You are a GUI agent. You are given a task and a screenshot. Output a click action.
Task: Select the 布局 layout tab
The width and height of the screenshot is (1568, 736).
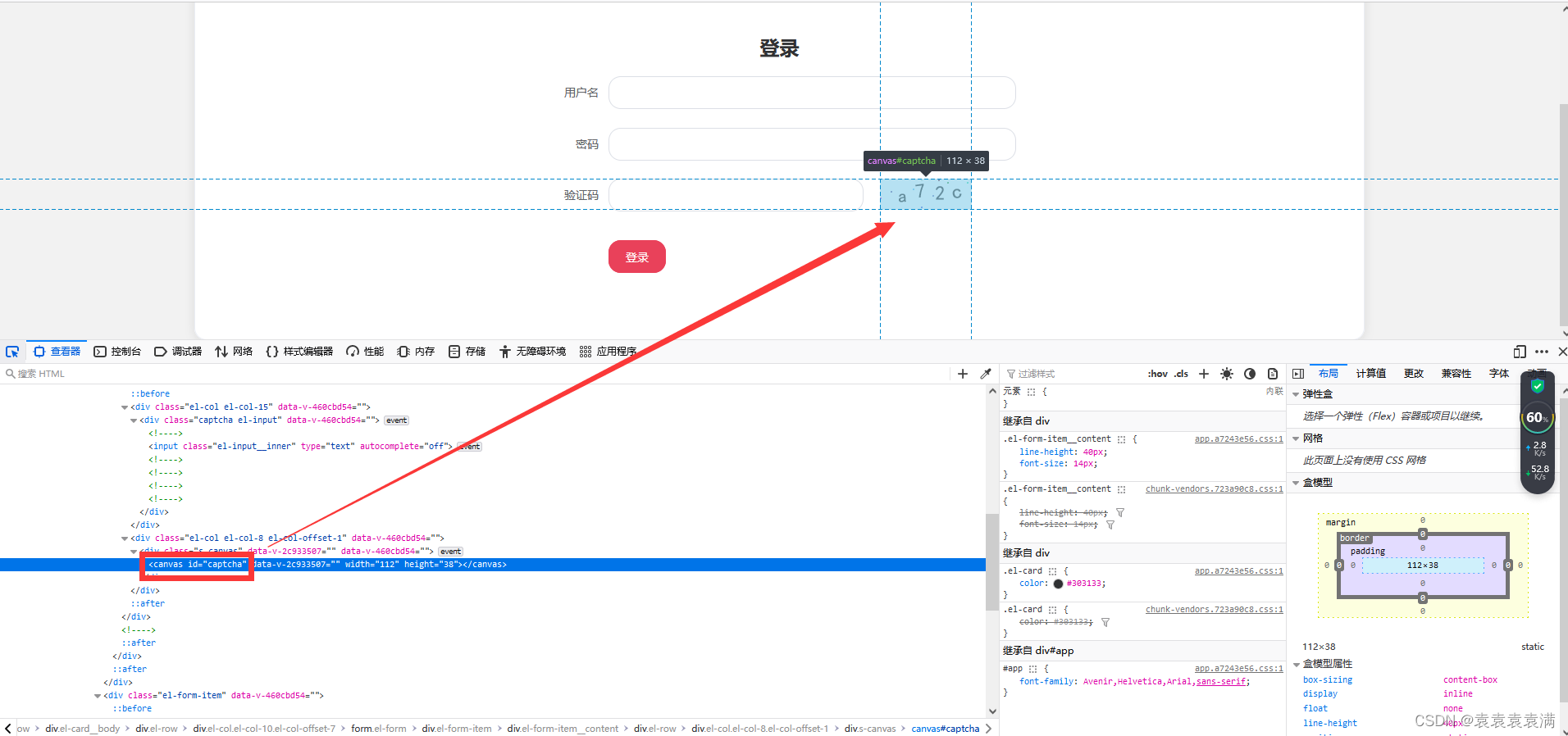click(x=1329, y=374)
